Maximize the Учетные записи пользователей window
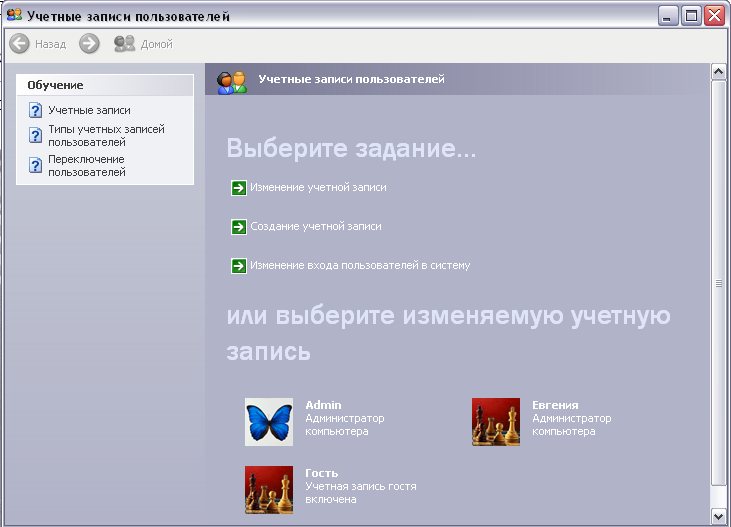Image resolution: width=731 pixels, height=527 pixels. (691, 16)
